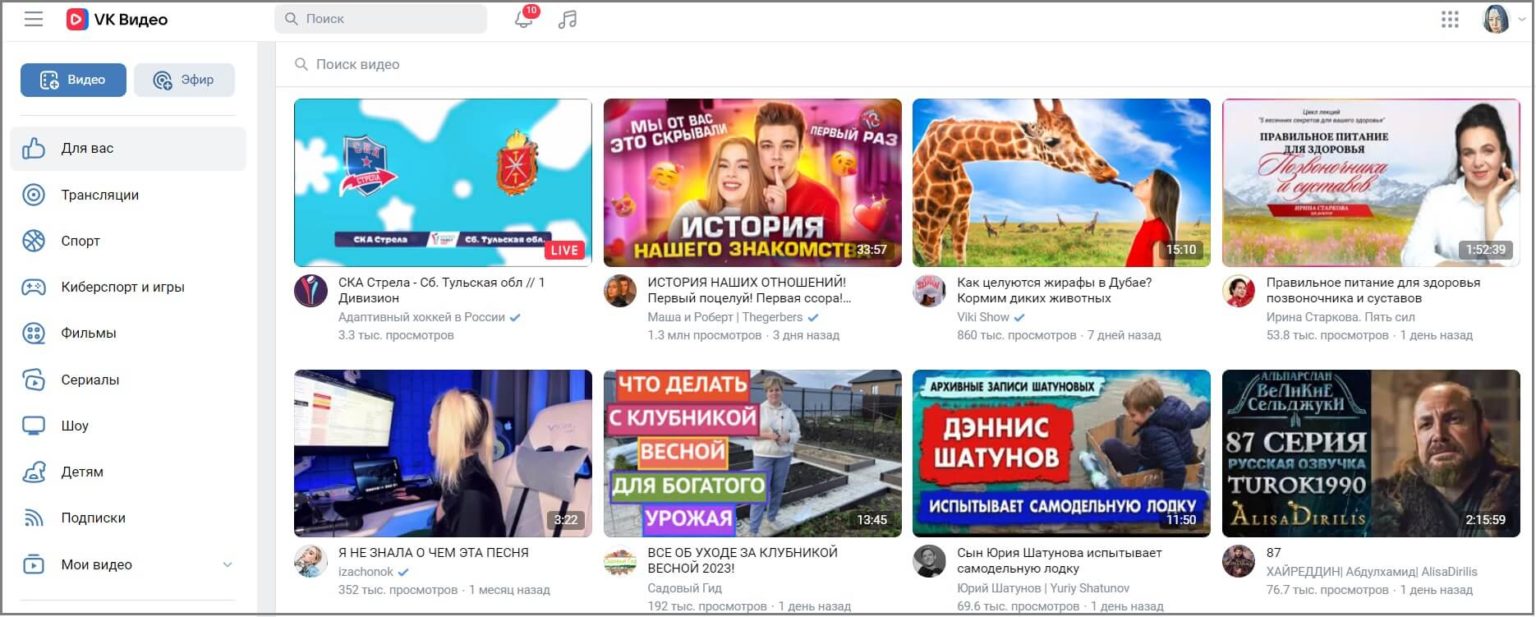
Task: Switch to the Эфир tab
Action: (184, 79)
